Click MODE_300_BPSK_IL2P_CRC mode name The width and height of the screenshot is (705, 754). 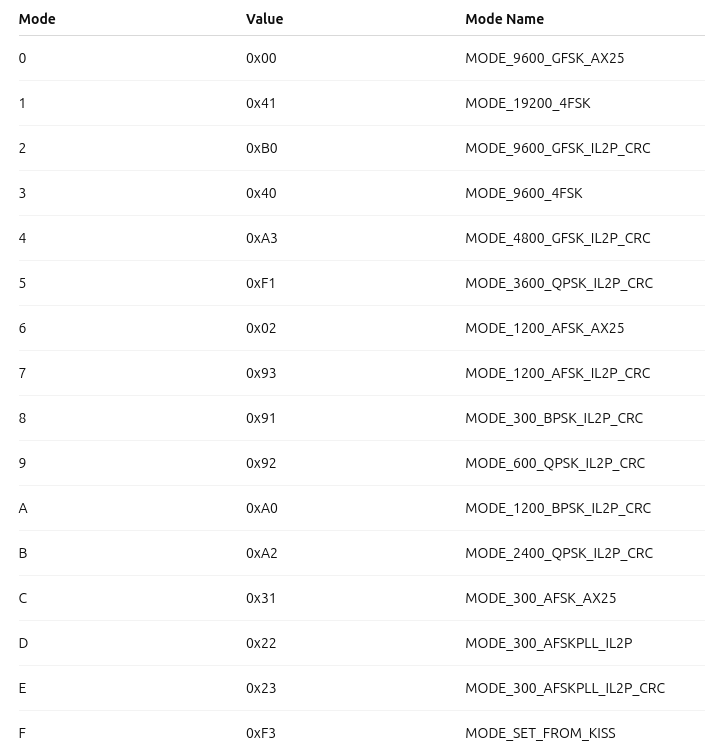(554, 418)
